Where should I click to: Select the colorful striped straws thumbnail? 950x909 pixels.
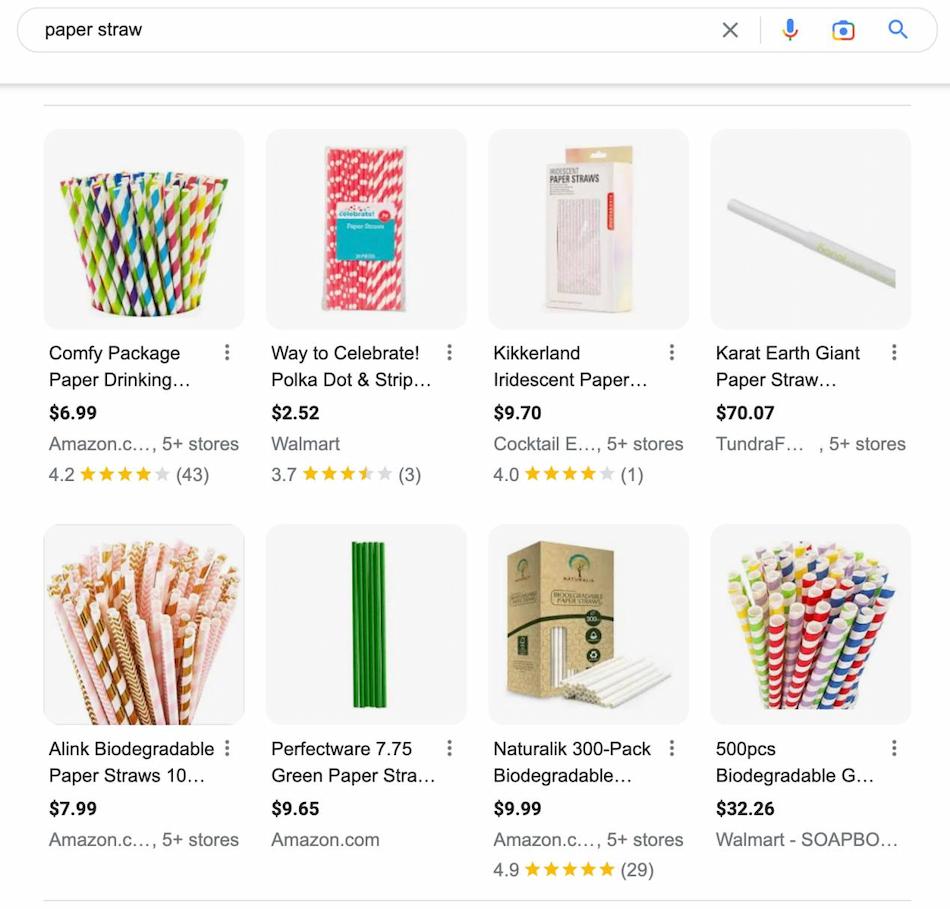[x=143, y=229]
